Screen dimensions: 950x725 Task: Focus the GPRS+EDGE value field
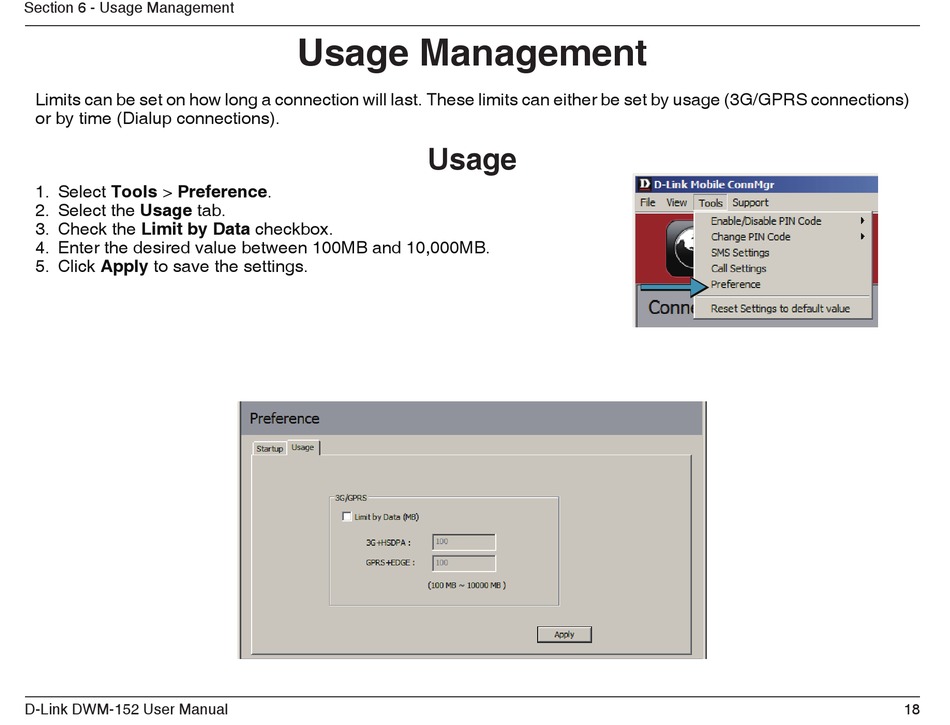tap(463, 563)
